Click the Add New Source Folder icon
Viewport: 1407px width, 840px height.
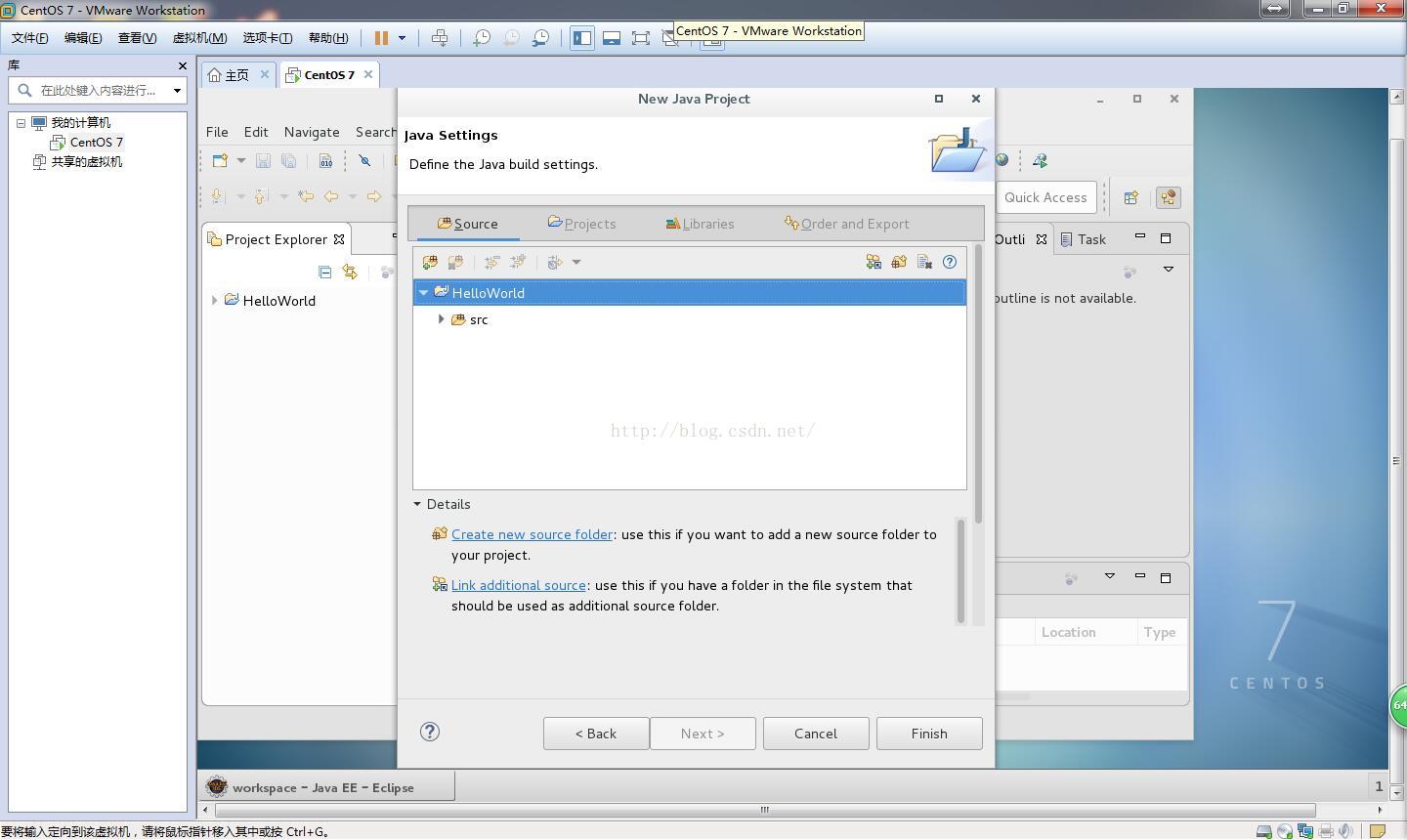(430, 262)
